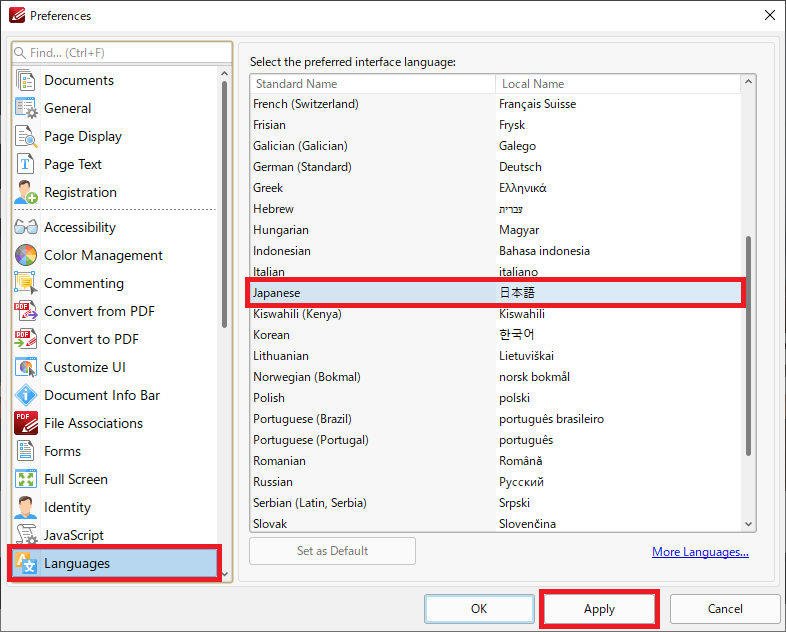Select Indonesian language row

(495, 251)
